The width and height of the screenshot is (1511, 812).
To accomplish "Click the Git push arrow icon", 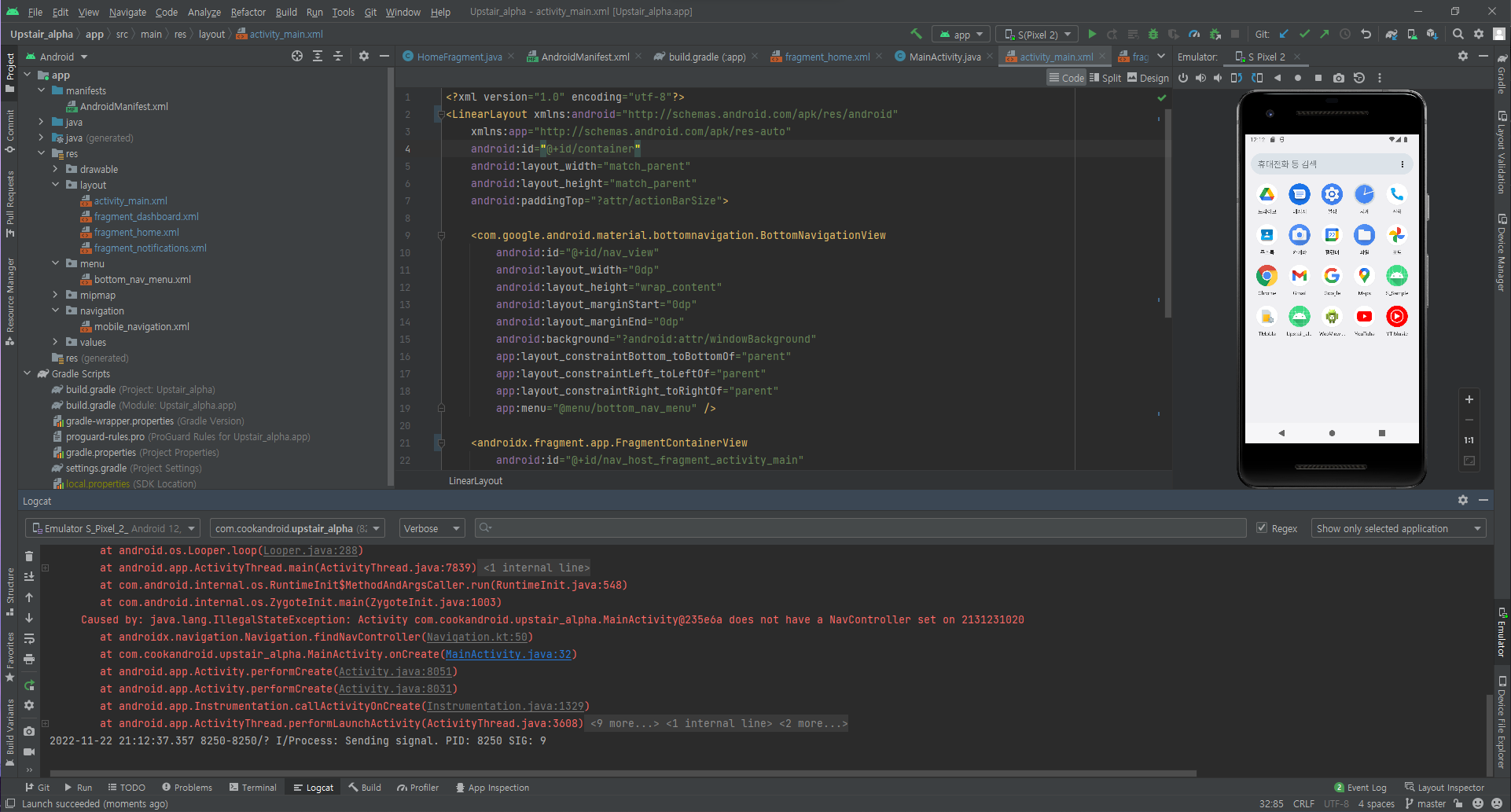I will [x=1325, y=34].
